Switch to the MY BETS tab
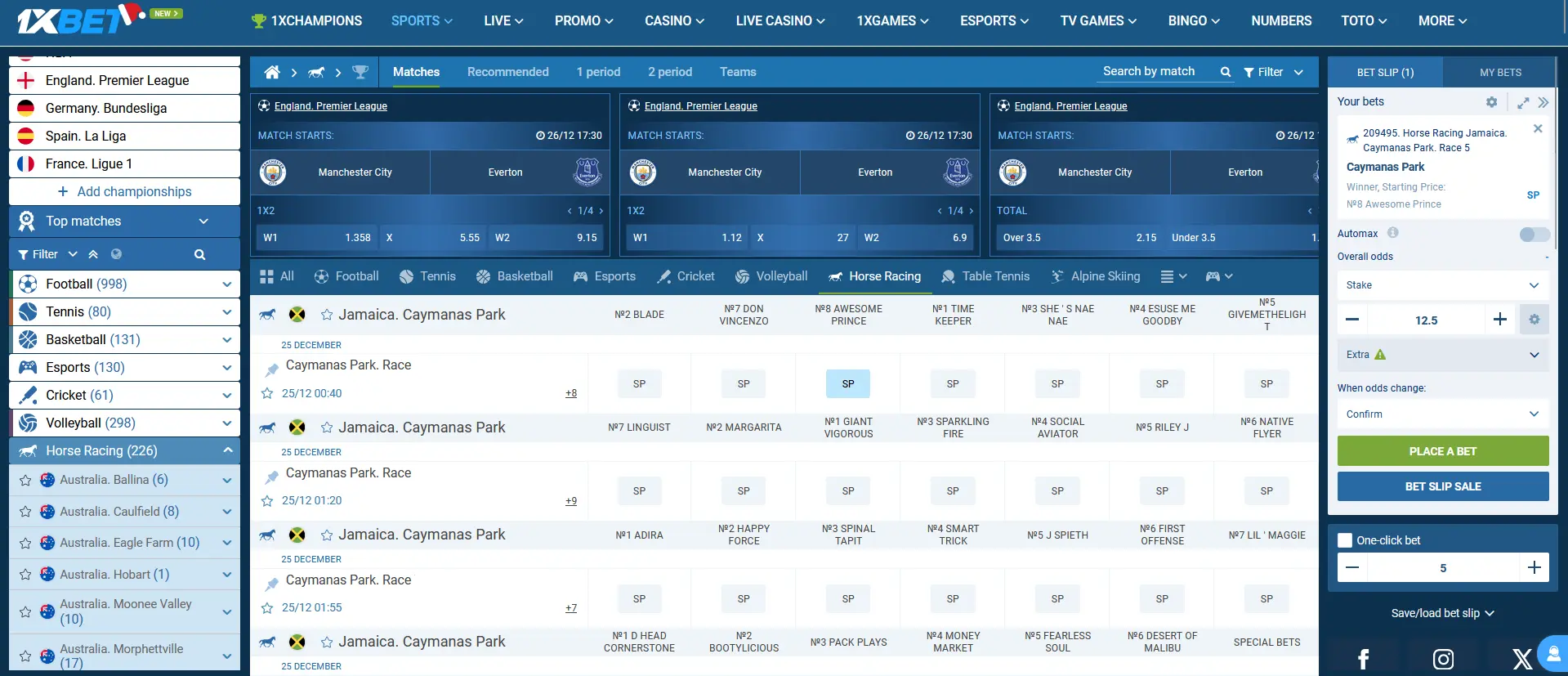Screen dimensions: 1568x676 click(x=1500, y=73)
